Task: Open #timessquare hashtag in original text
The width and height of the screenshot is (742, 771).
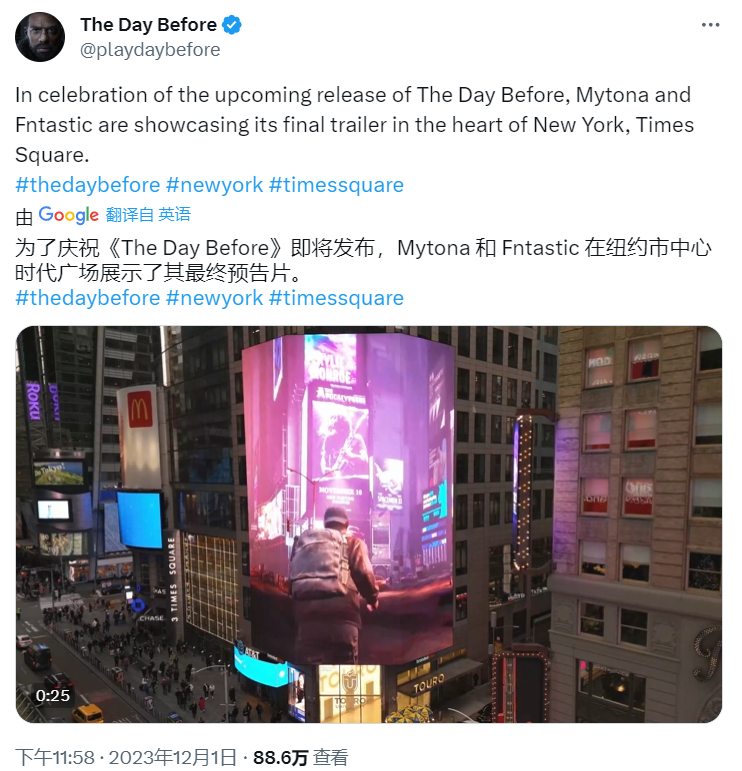Action: pos(336,185)
